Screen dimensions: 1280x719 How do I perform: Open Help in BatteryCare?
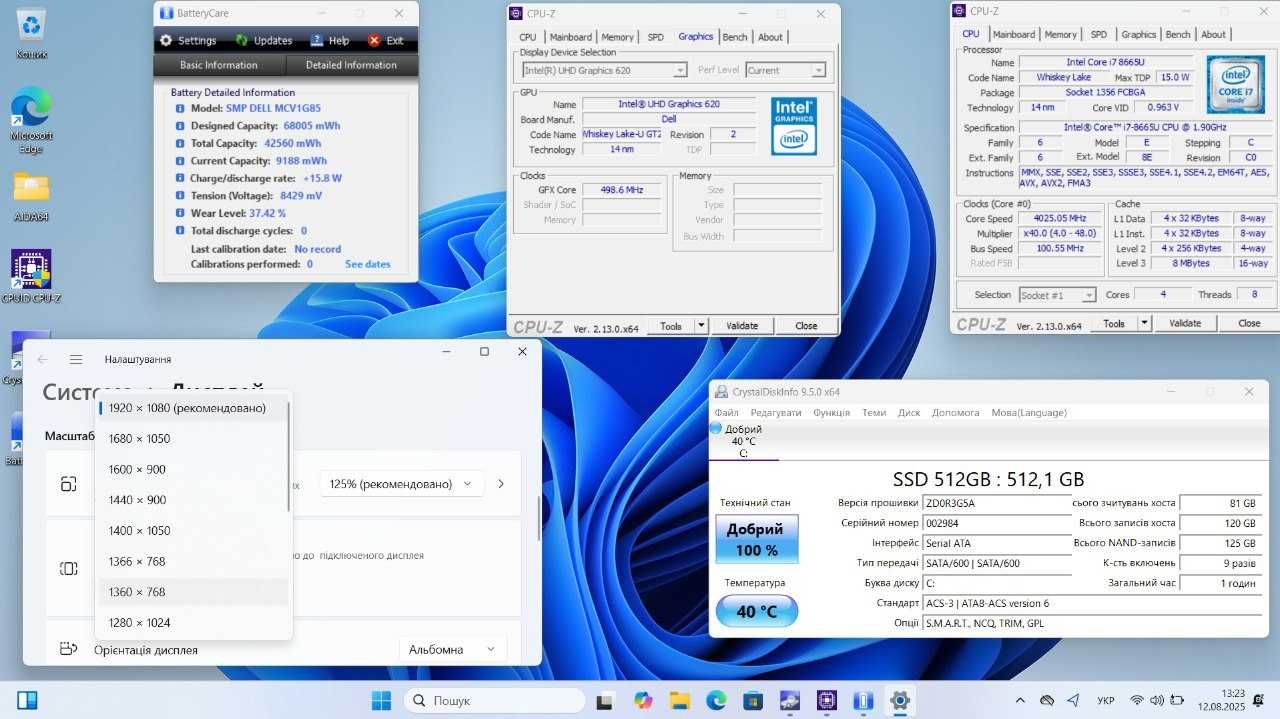coord(330,41)
